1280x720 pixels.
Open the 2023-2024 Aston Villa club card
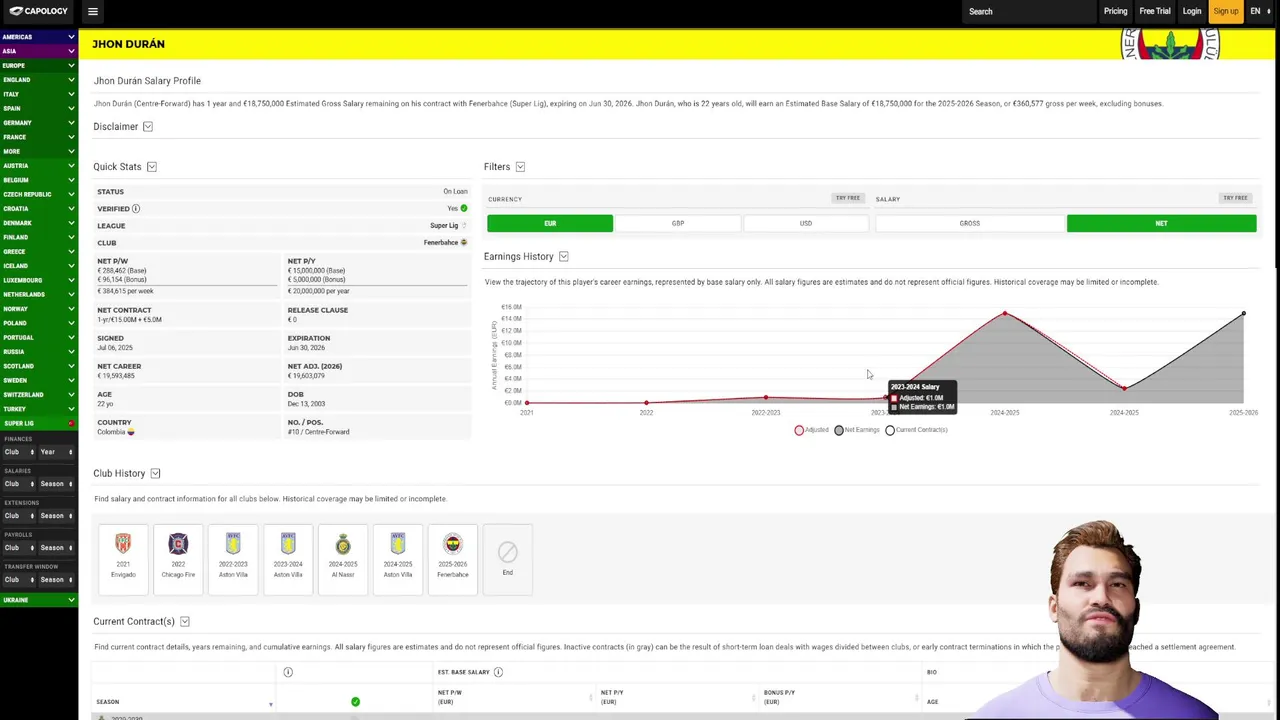click(x=288, y=559)
